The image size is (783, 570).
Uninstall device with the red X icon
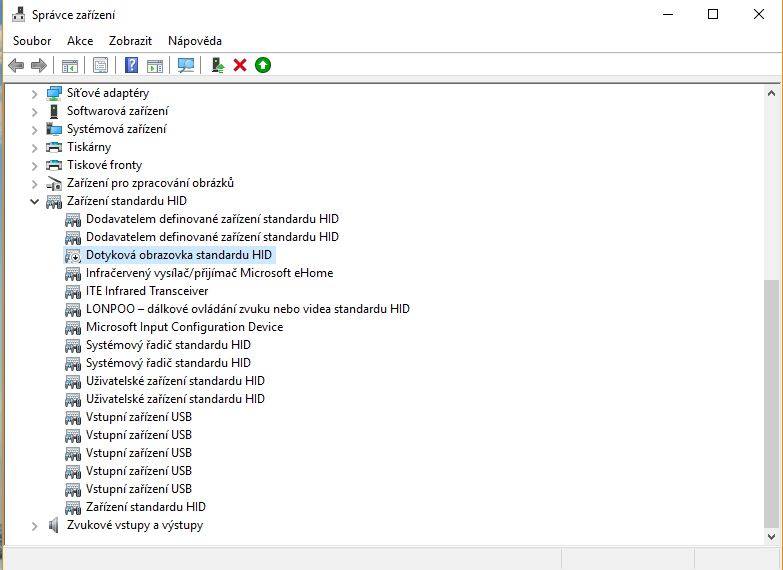tap(240, 65)
